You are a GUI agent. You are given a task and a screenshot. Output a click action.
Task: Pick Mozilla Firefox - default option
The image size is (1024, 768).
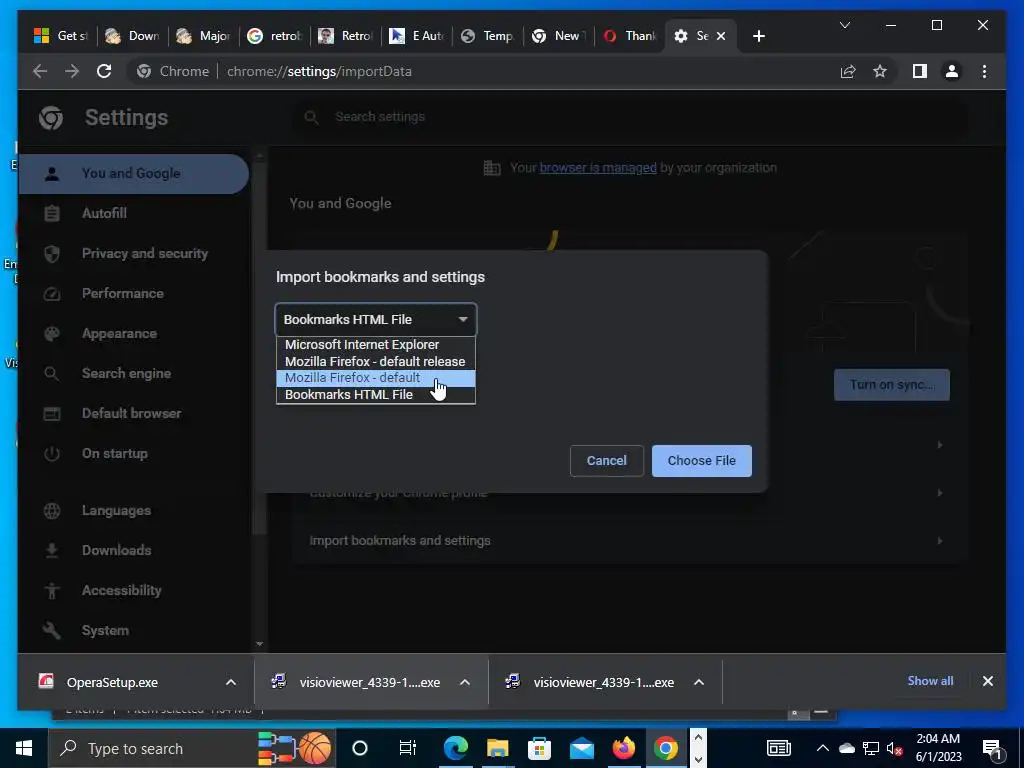tap(376, 377)
